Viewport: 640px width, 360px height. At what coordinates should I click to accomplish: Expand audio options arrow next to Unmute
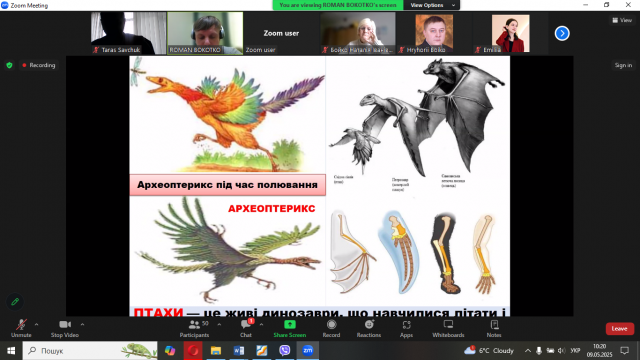pyautogui.click(x=36, y=324)
